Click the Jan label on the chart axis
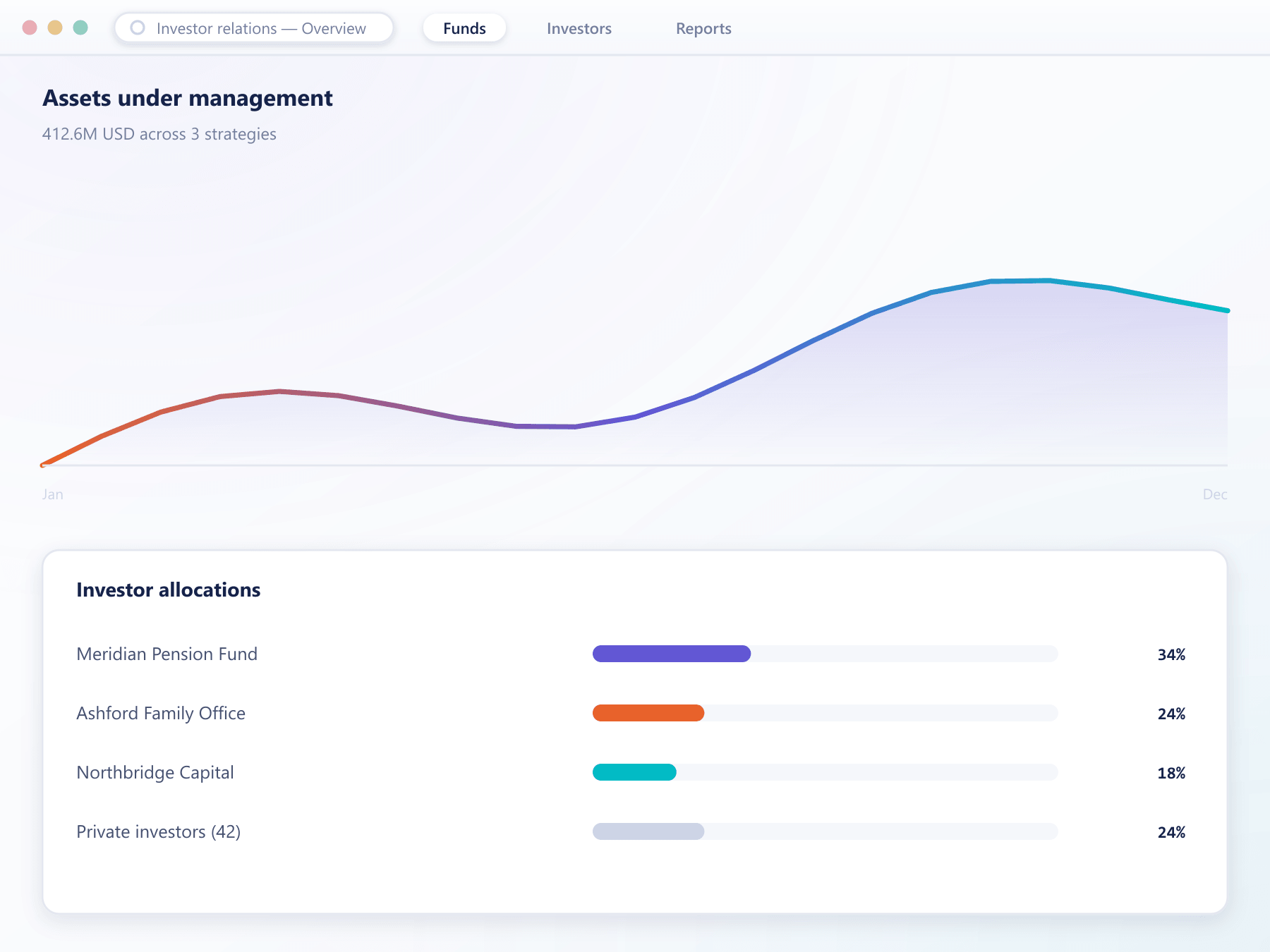The width and height of the screenshot is (1270, 952). pyautogui.click(x=53, y=494)
